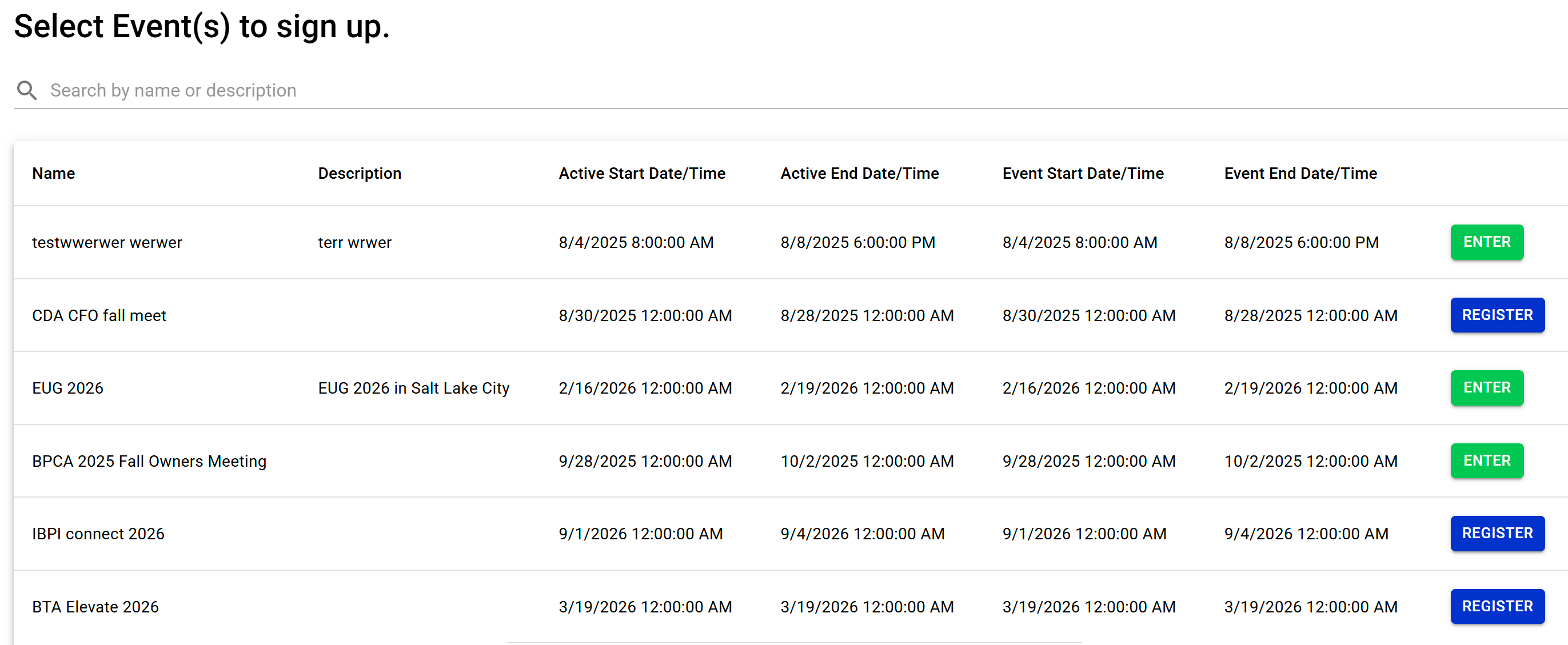Viewport: 1568px width, 645px height.
Task: Click EUG 2026 in Salt Lake City description
Action: 413,387
